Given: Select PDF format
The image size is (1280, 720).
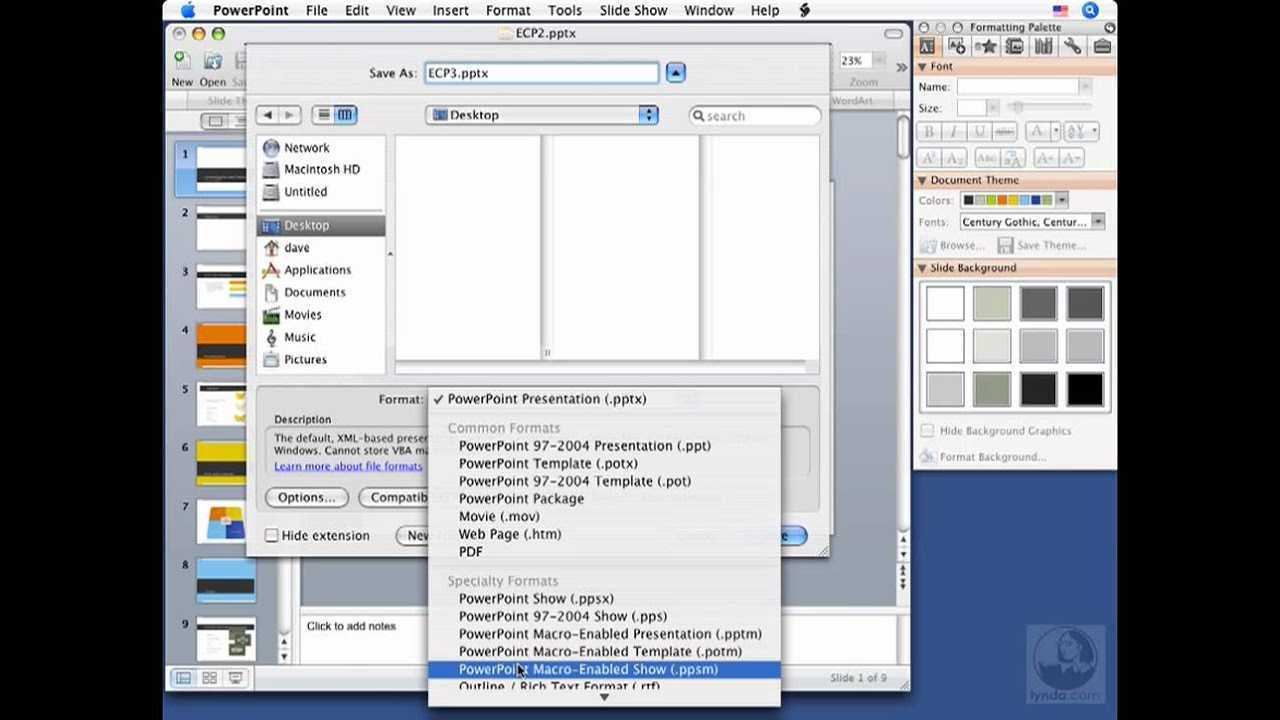Looking at the screenshot, I should click(x=604, y=552).
